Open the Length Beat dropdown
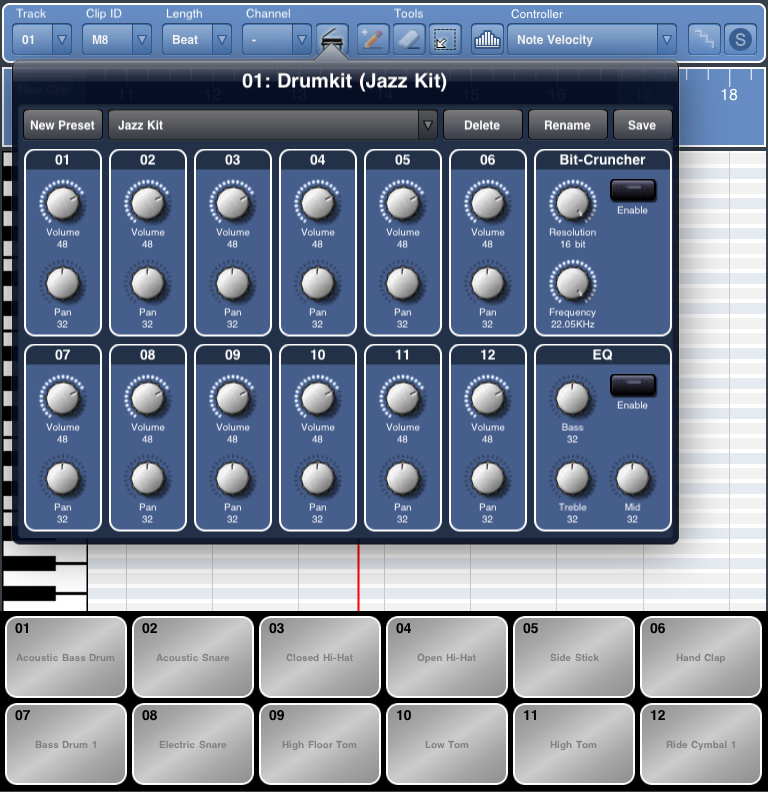 pos(197,39)
